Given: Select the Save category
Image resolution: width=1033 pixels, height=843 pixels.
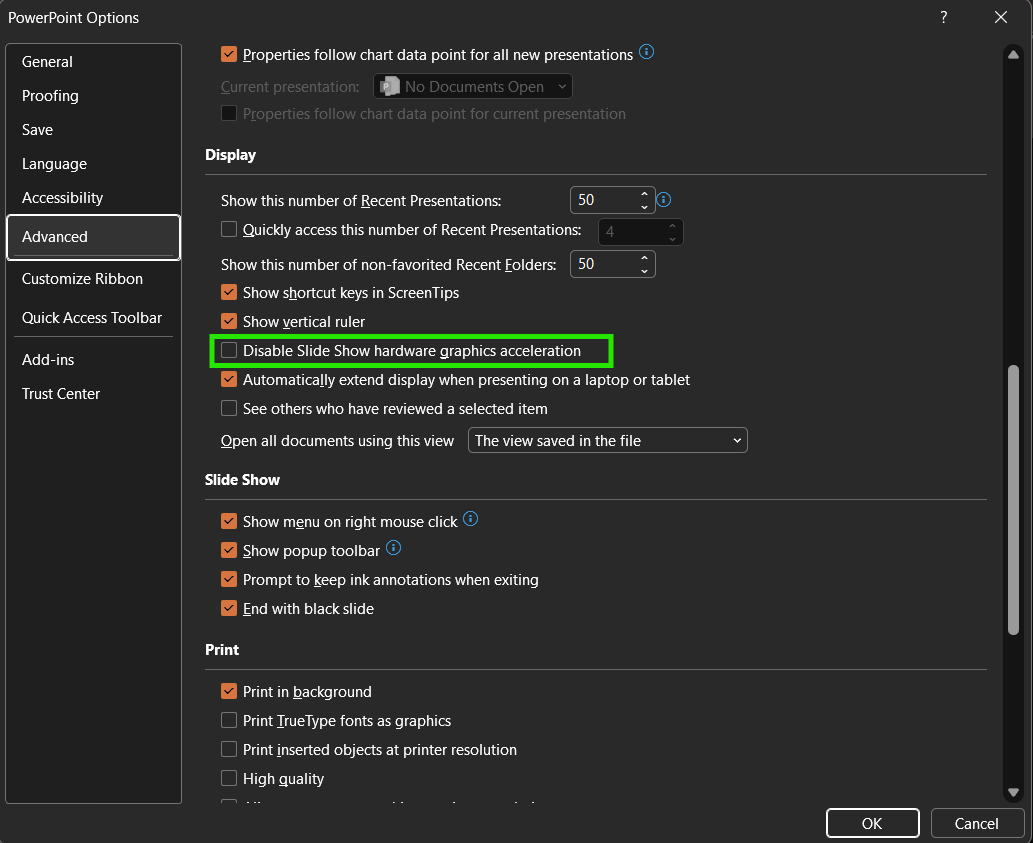Looking at the screenshot, I should tap(94, 130).
